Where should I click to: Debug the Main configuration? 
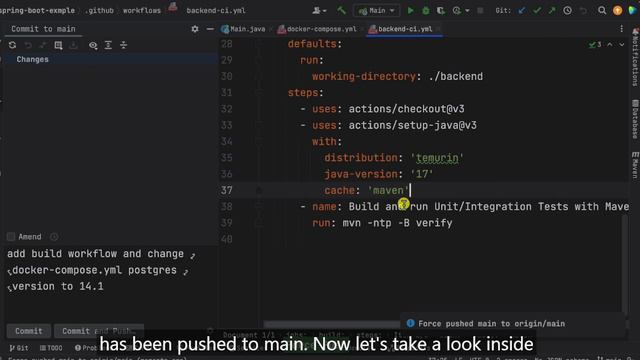click(x=426, y=11)
